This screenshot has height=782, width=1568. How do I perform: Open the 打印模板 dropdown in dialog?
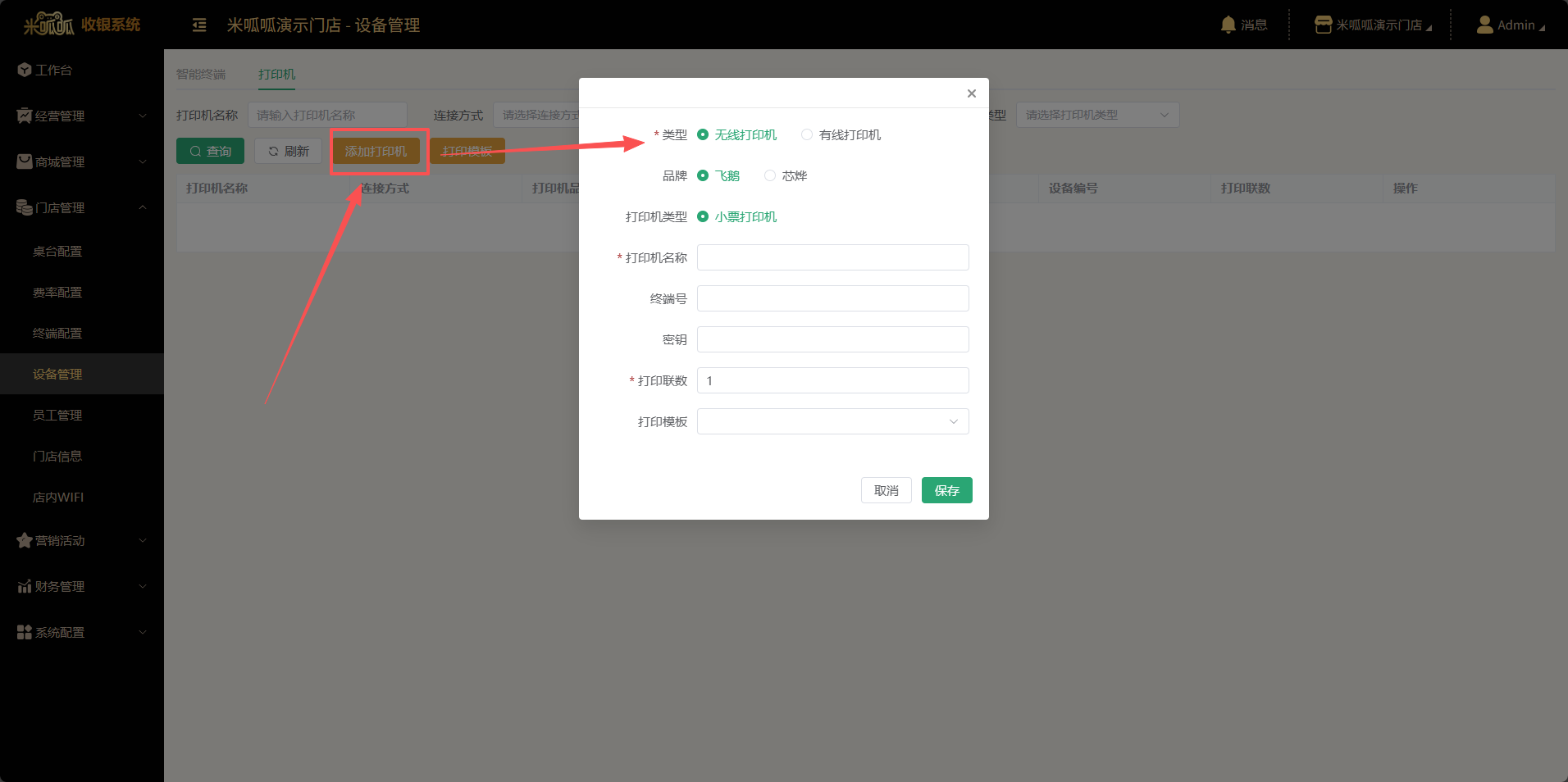click(832, 422)
